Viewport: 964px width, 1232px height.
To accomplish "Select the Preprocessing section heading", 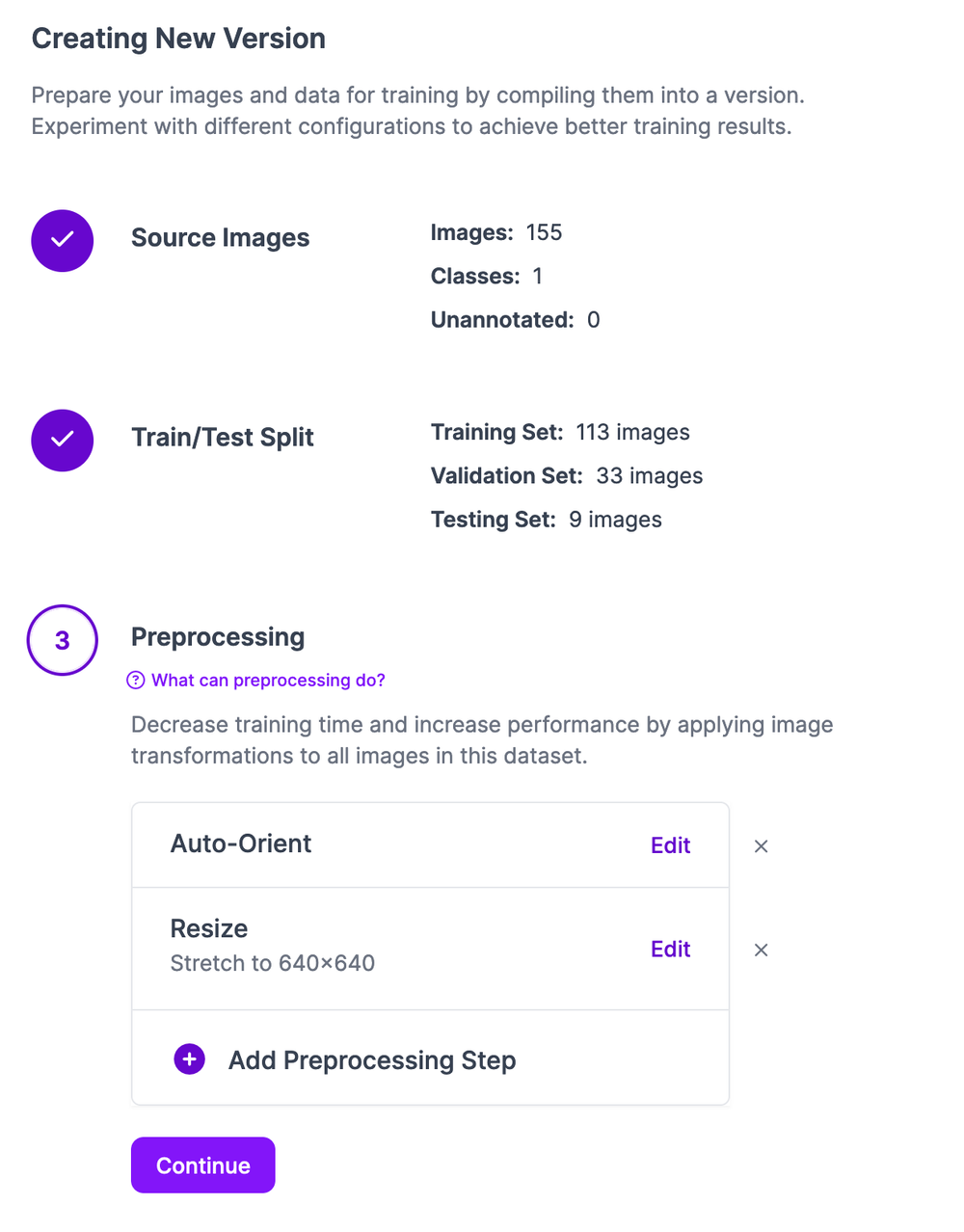I will (218, 637).
